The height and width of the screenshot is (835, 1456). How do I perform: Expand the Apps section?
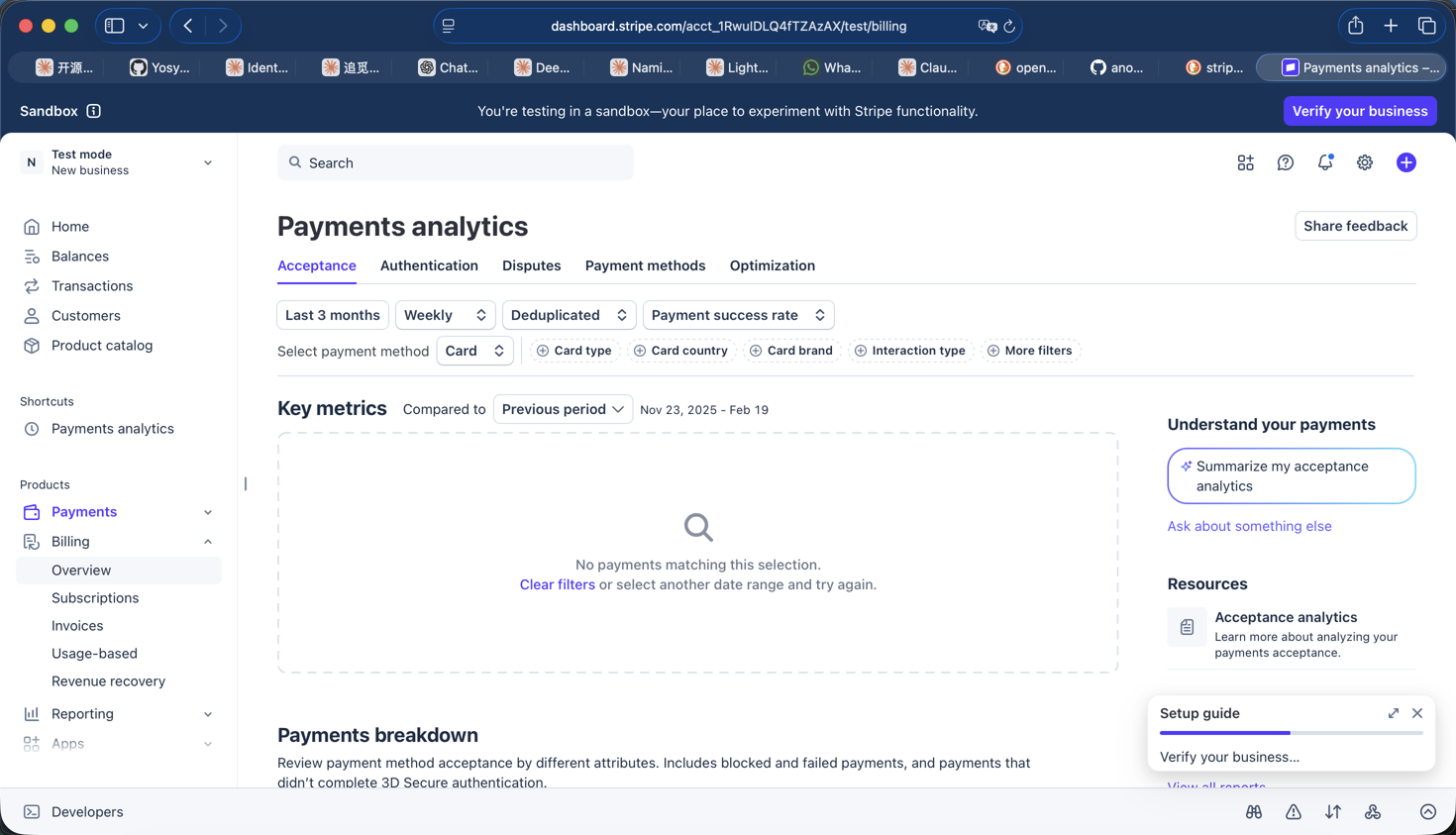208,744
